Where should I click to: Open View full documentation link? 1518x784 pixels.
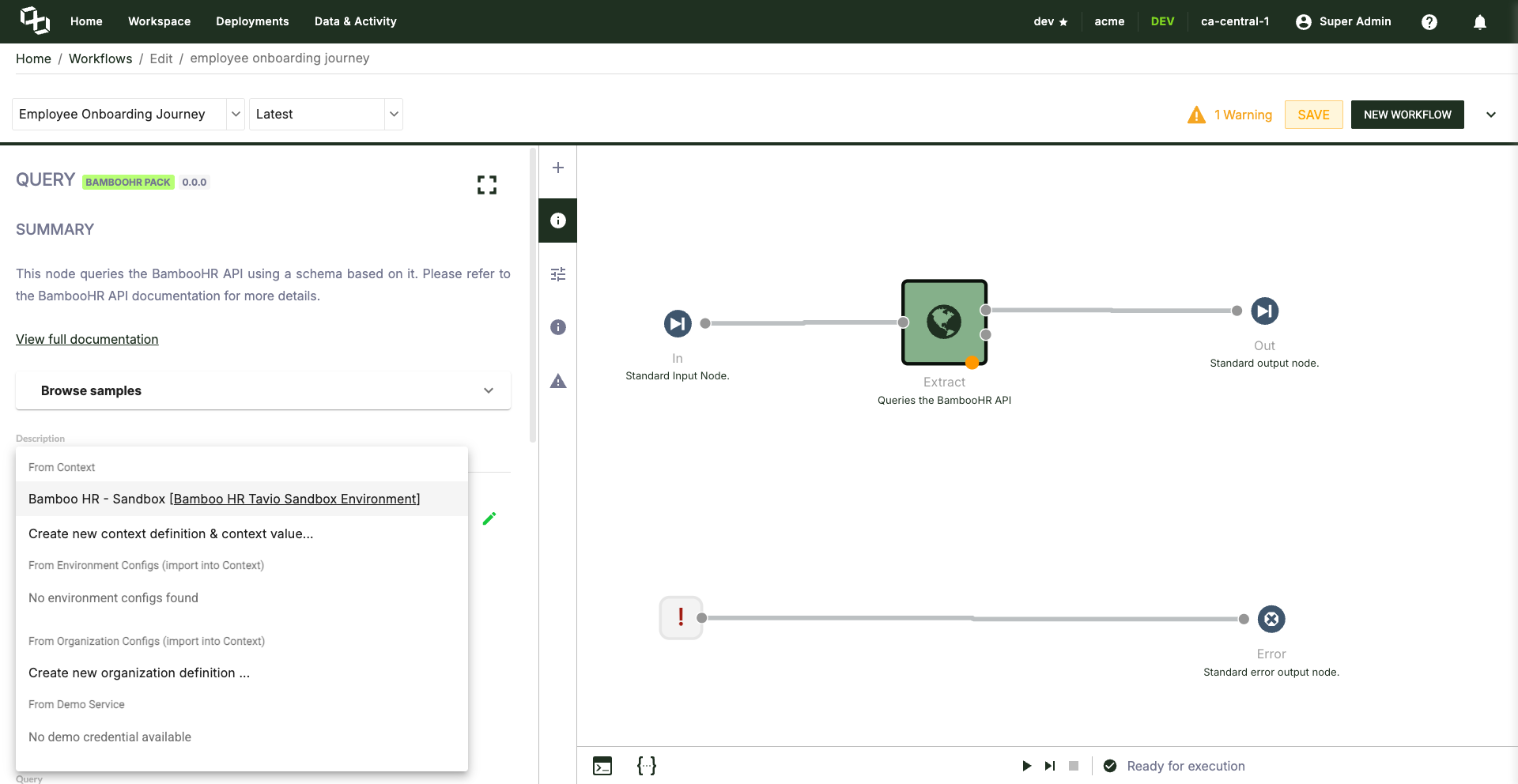(87, 339)
